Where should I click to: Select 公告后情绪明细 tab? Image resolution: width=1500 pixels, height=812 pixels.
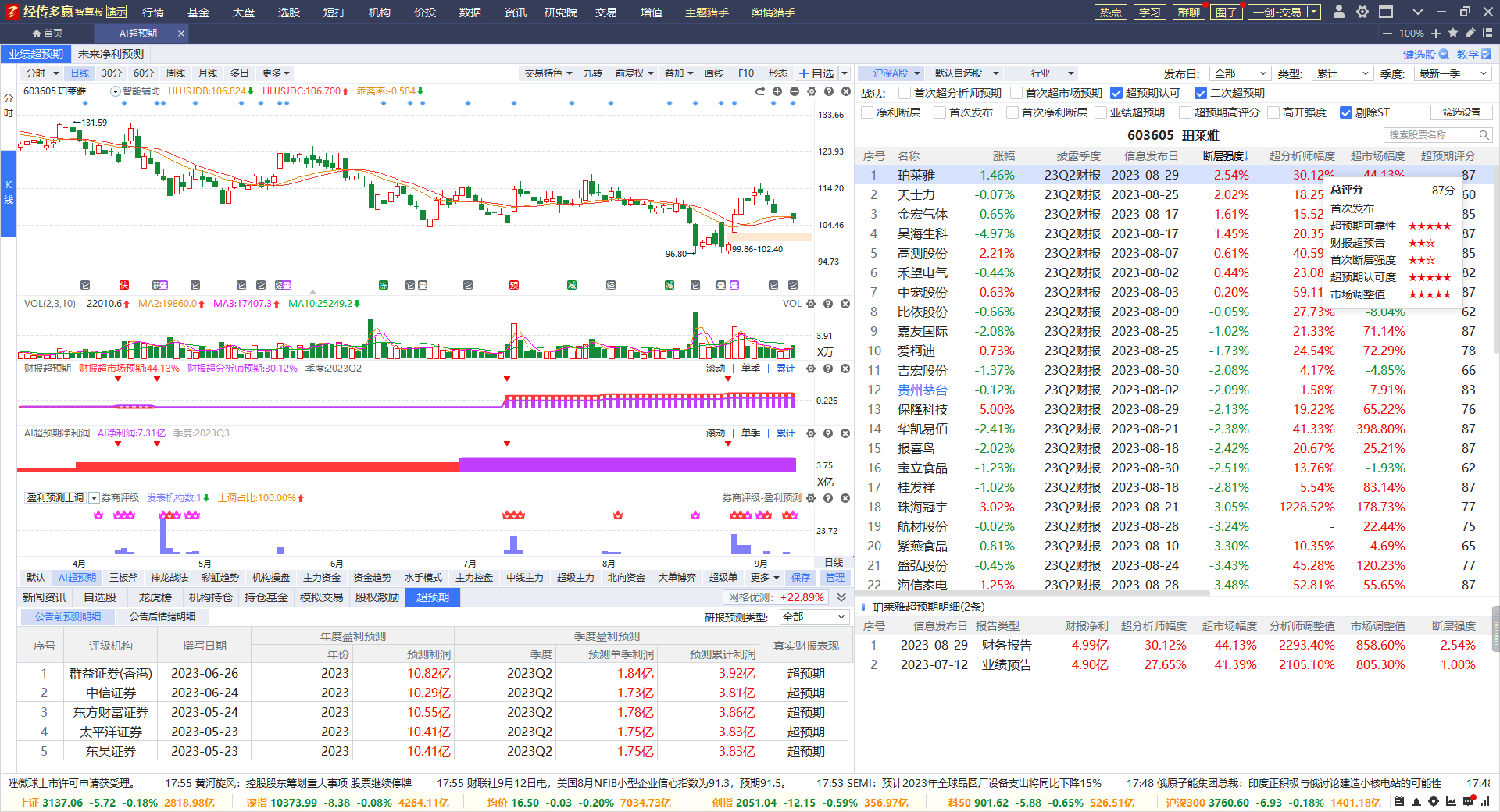coord(162,617)
